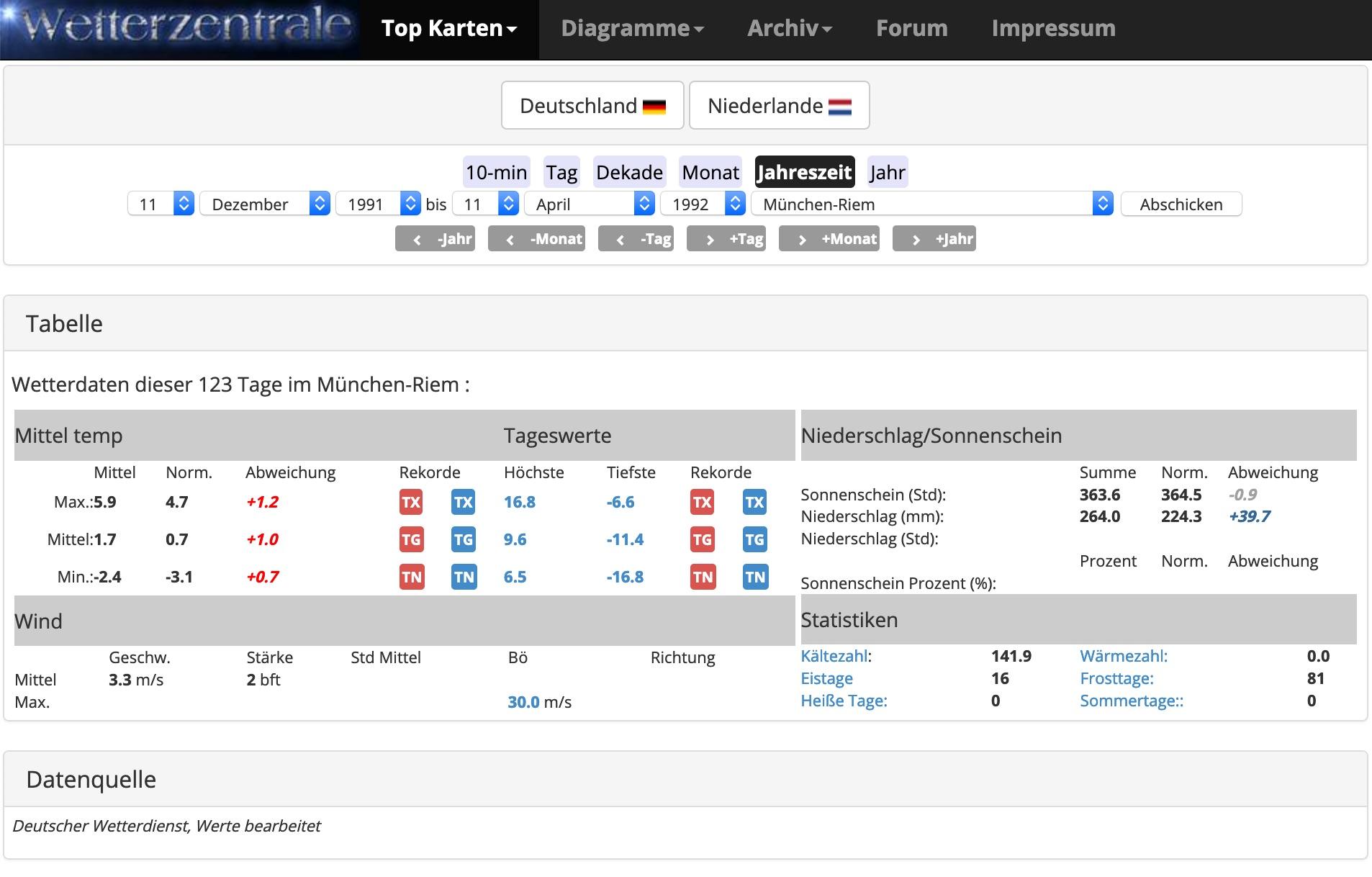Screen dimensions: 1372x877
Task: Select Deutschland country button
Action: point(592,105)
